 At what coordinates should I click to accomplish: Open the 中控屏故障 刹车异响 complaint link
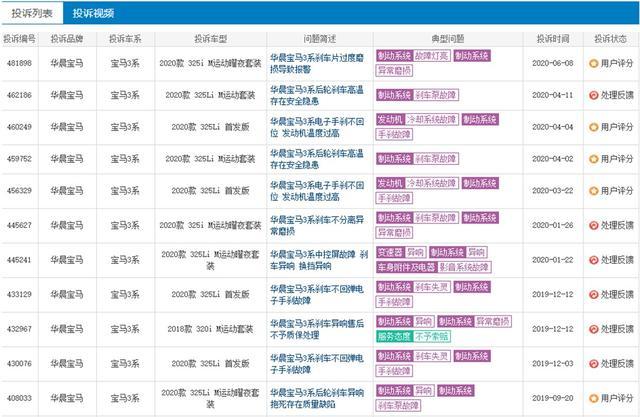(319, 260)
